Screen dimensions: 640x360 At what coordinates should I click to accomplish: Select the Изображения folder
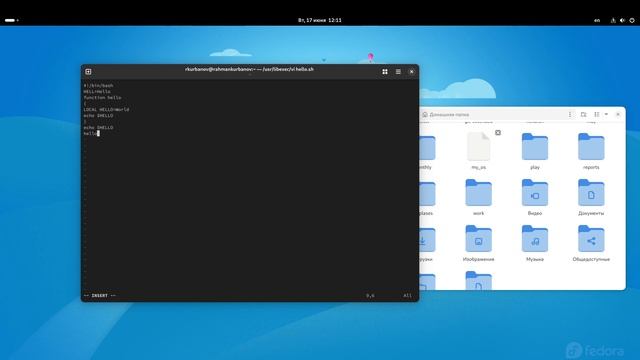pyautogui.click(x=478, y=242)
